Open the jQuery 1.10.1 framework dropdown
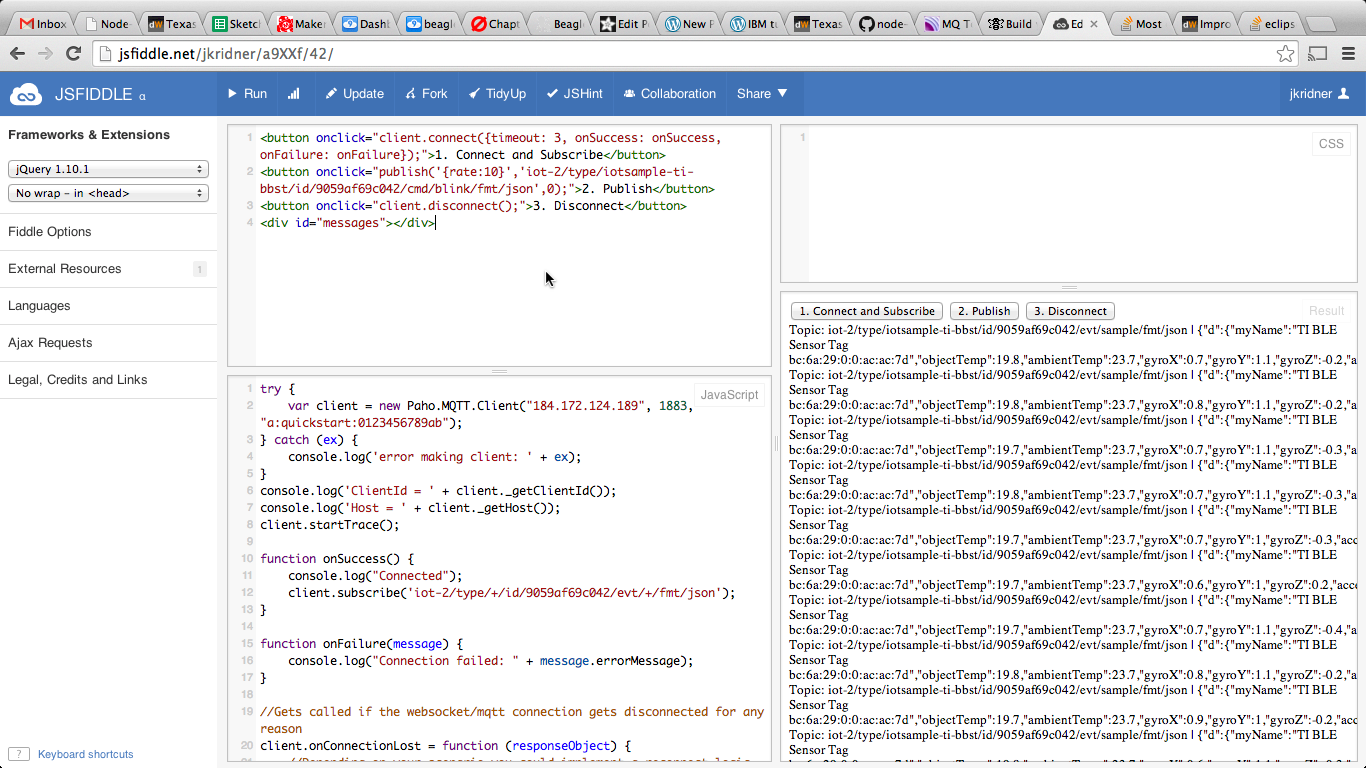The height and width of the screenshot is (768, 1366). coord(108,170)
